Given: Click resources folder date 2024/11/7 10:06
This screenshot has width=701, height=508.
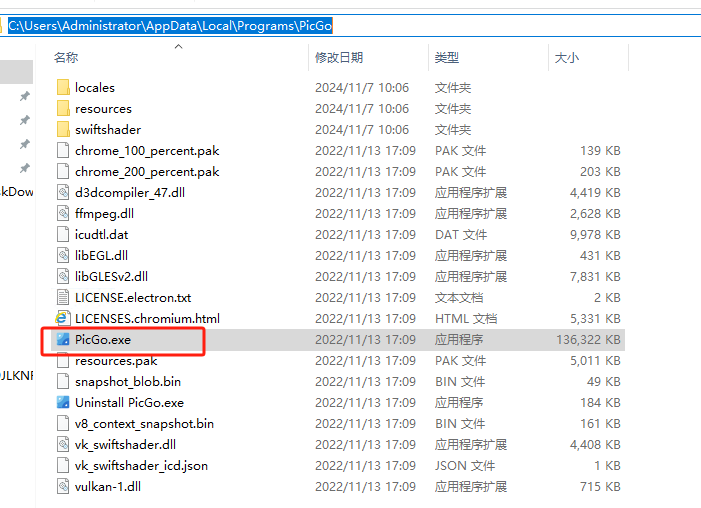Looking at the screenshot, I should (x=362, y=109).
